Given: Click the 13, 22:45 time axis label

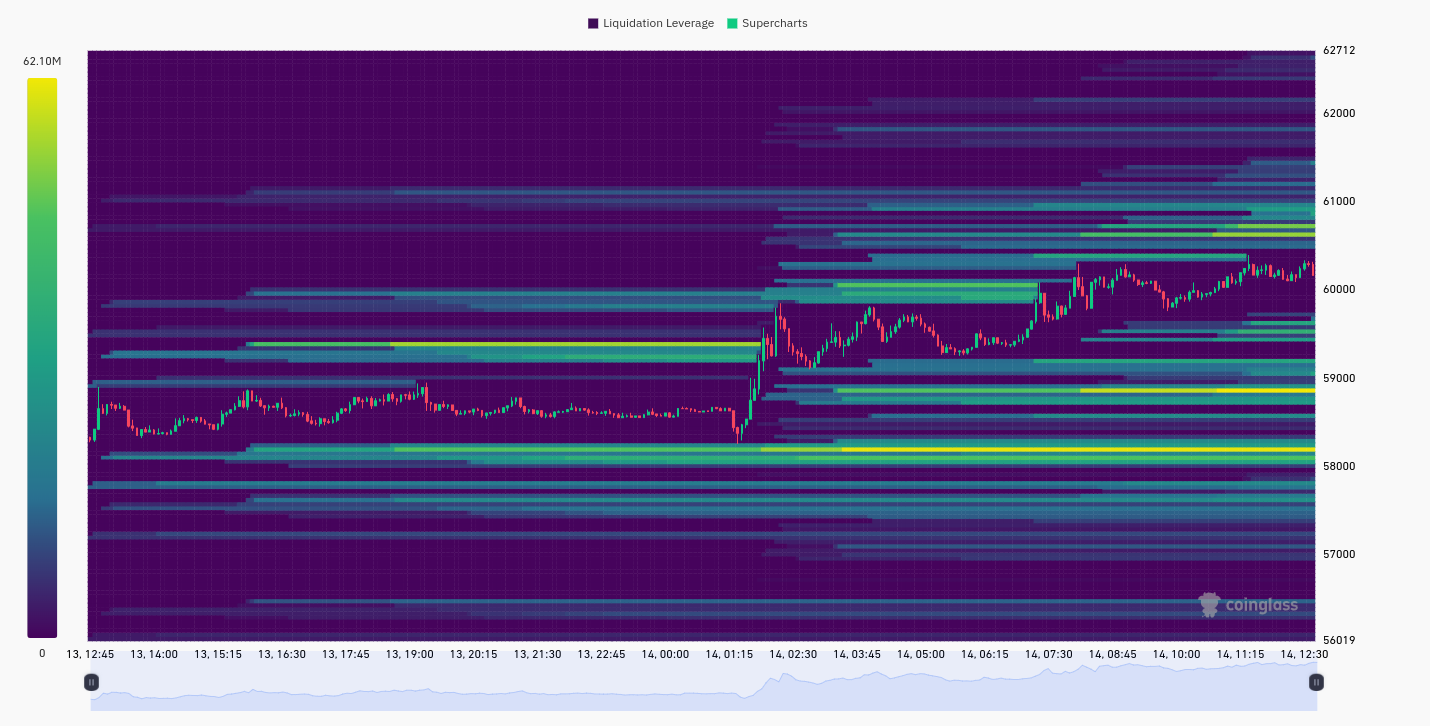Looking at the screenshot, I should coord(602,654).
